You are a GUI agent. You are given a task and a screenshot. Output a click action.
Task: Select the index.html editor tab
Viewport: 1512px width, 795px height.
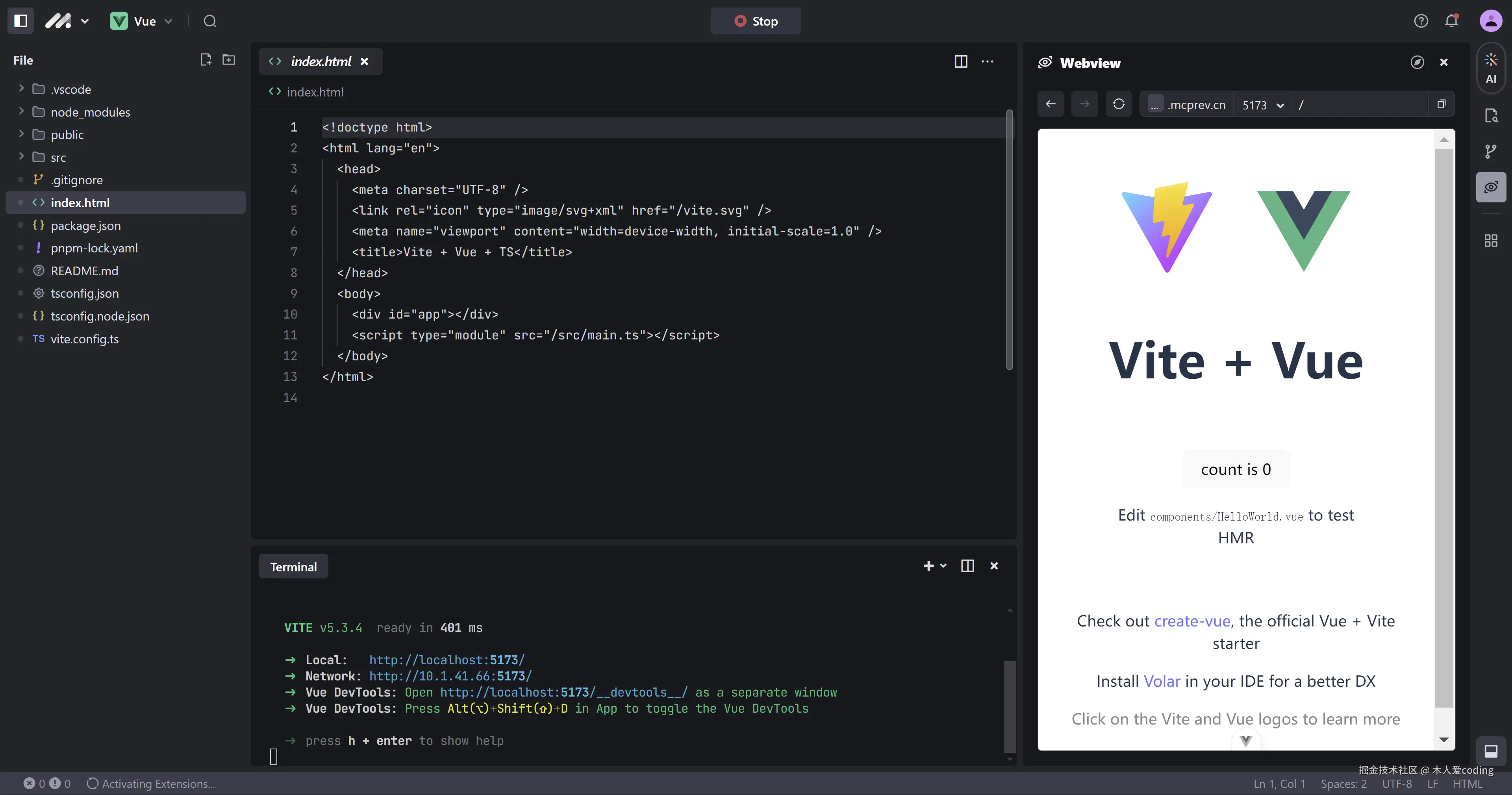321,62
